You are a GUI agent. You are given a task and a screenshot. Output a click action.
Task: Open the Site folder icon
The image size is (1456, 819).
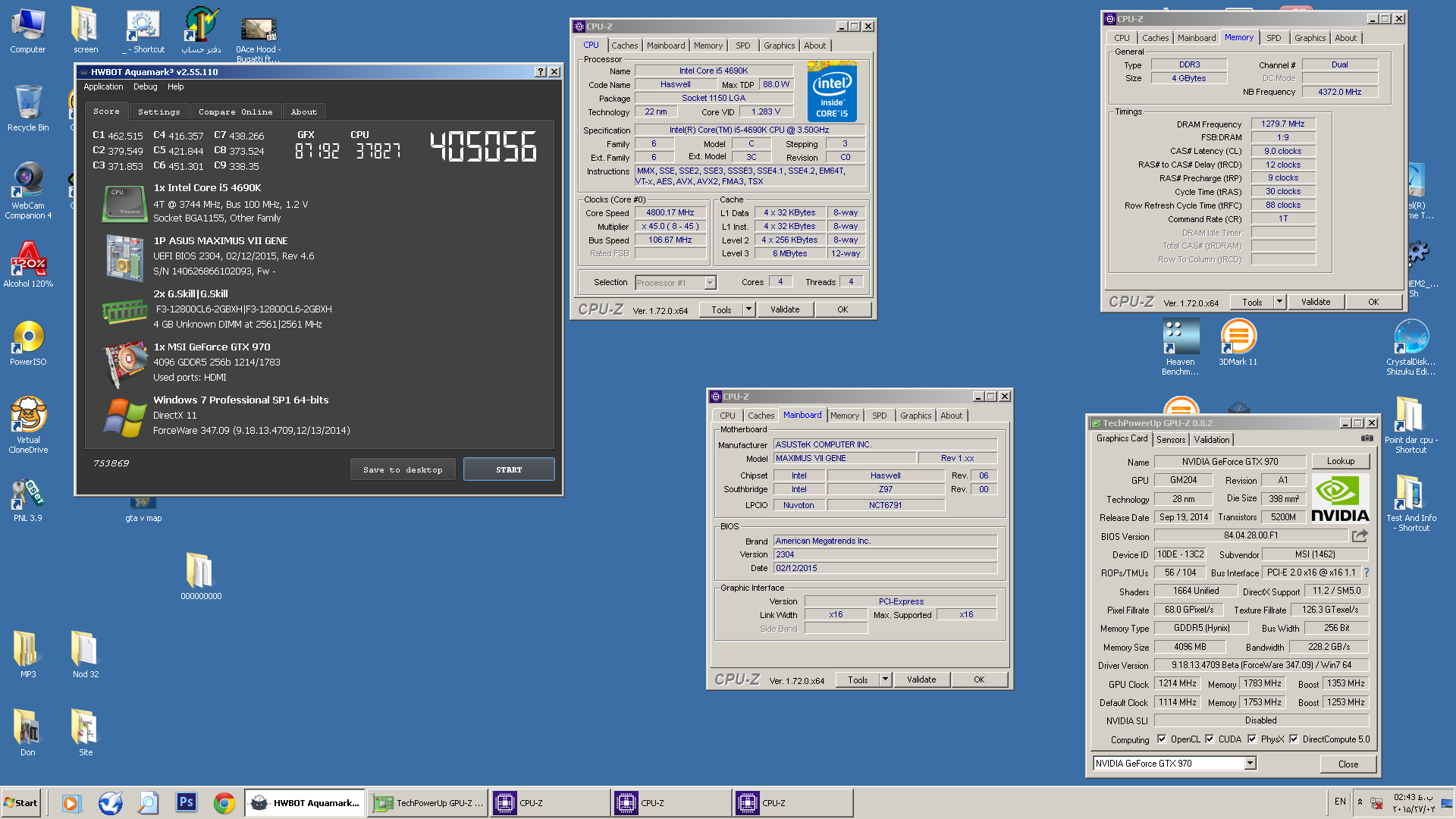(86, 733)
